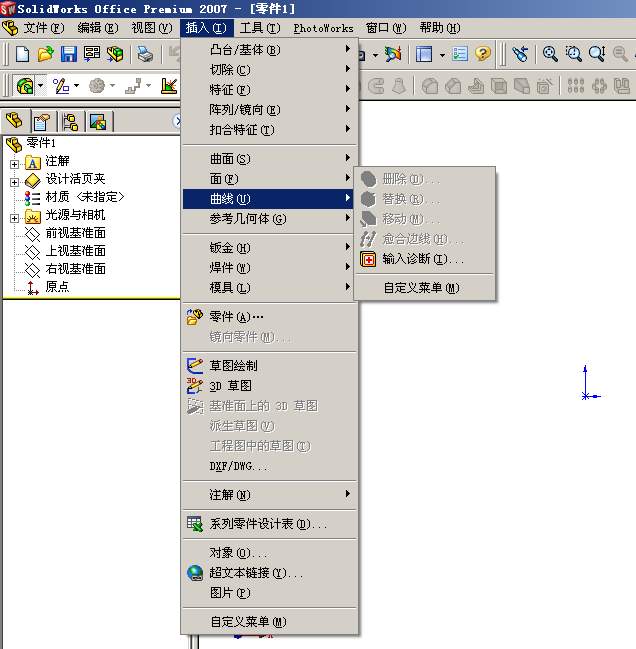Open the 参考几何体(G) submenu
The image size is (636, 649).
(x=269, y=219)
